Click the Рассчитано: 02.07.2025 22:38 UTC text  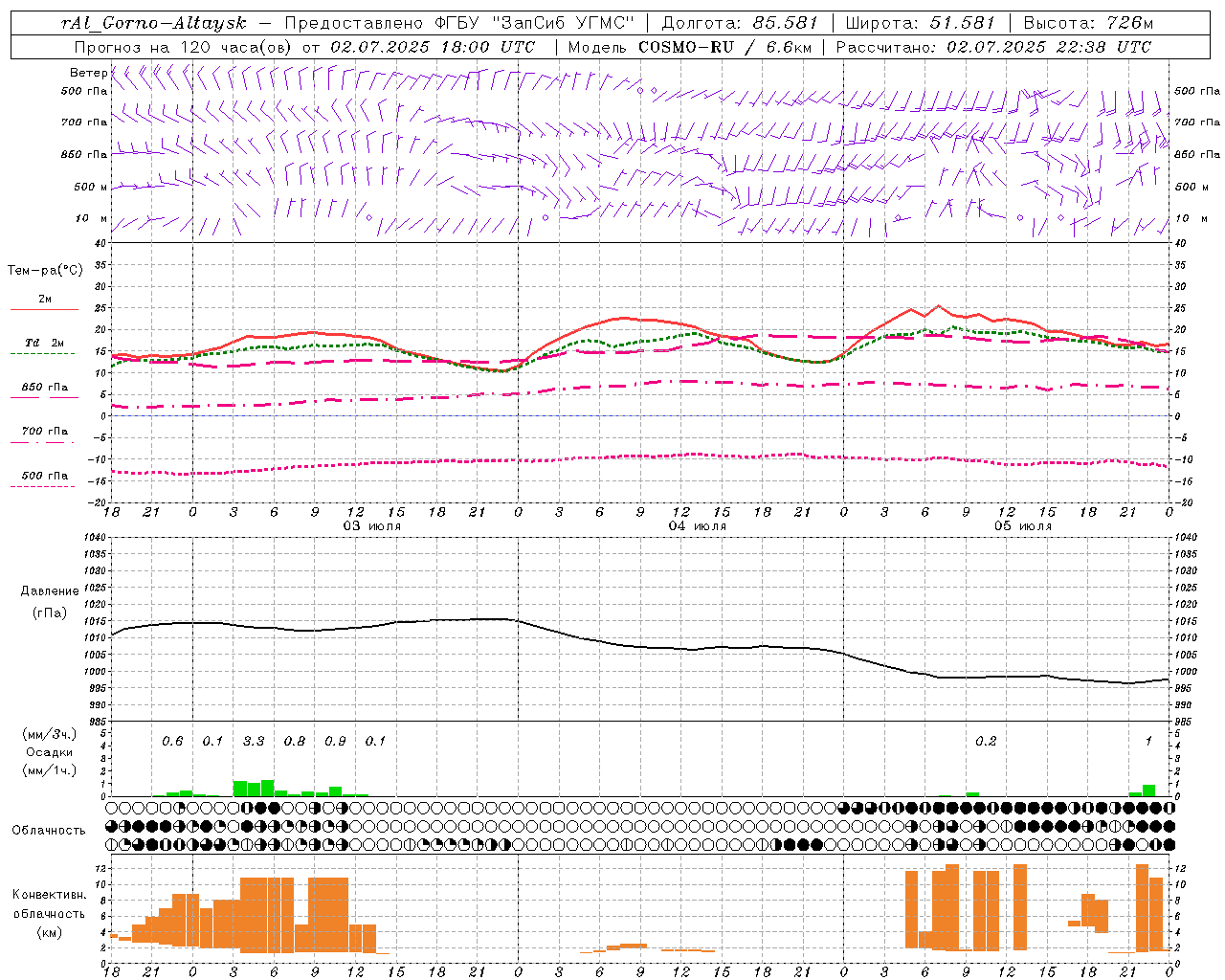(x=993, y=47)
